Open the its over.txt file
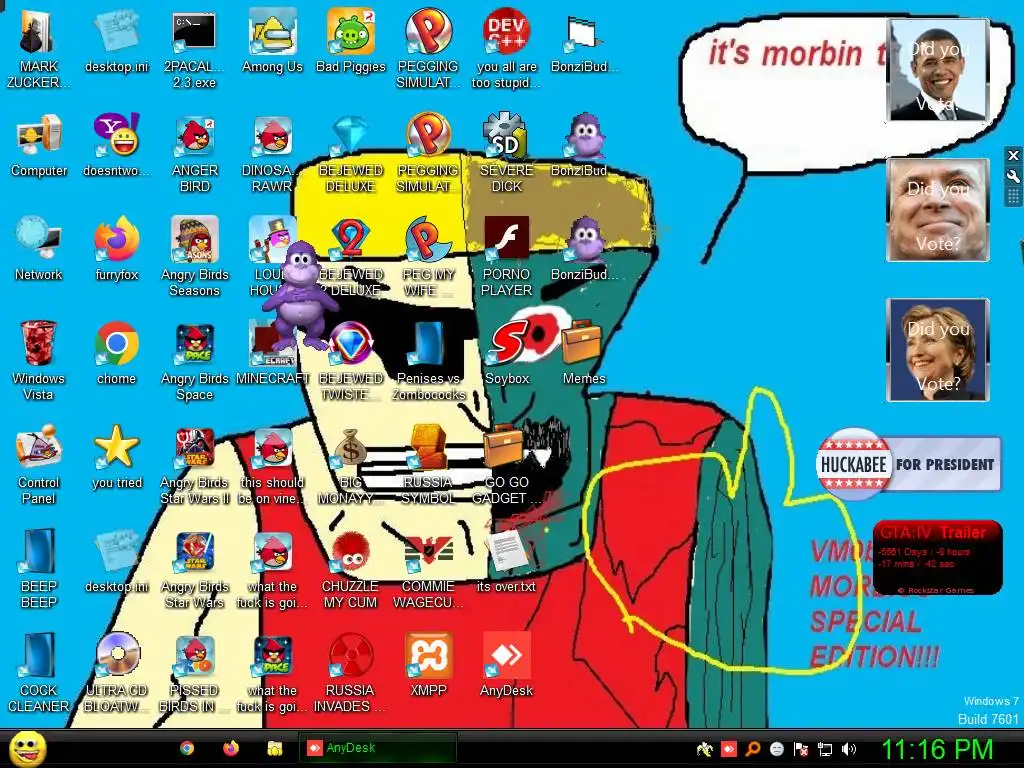The width and height of the screenshot is (1024, 768). click(x=507, y=560)
